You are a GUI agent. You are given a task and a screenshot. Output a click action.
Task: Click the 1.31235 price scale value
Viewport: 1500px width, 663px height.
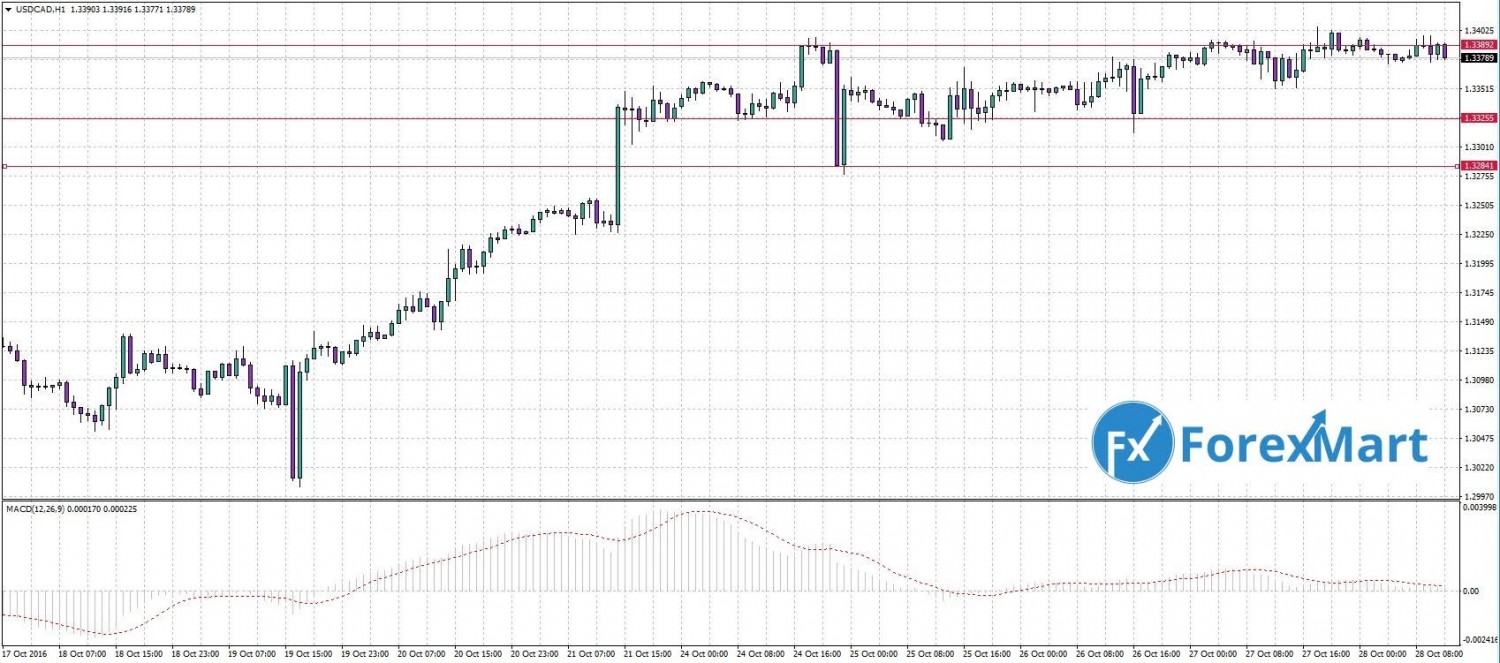1478,351
